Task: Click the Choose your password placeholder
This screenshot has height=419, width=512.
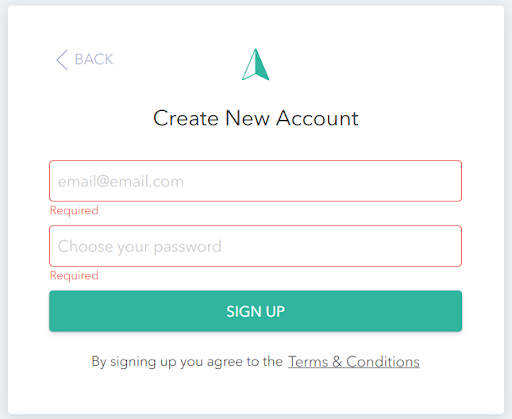Action: (x=140, y=247)
